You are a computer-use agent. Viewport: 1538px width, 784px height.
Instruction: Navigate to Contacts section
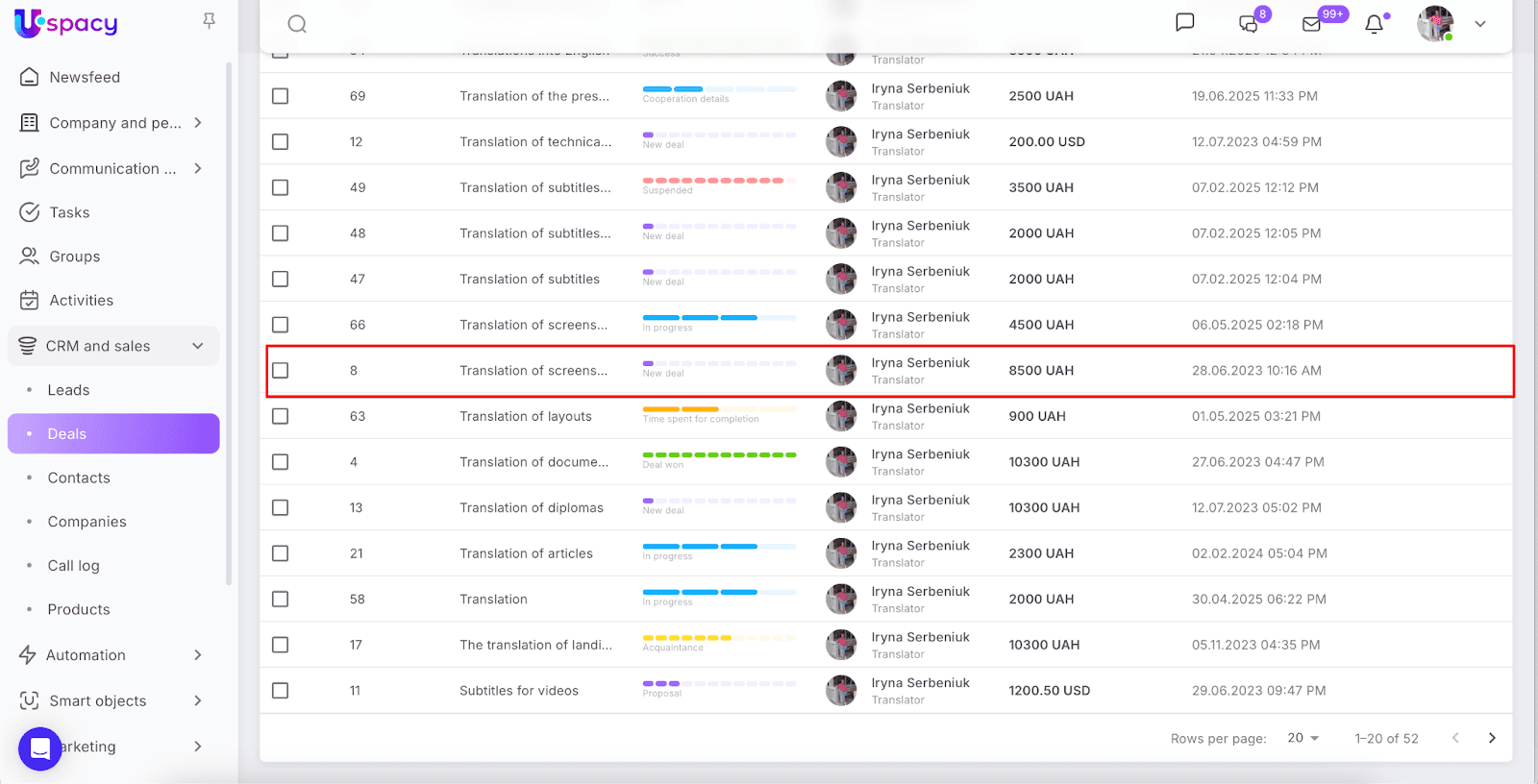[79, 478]
